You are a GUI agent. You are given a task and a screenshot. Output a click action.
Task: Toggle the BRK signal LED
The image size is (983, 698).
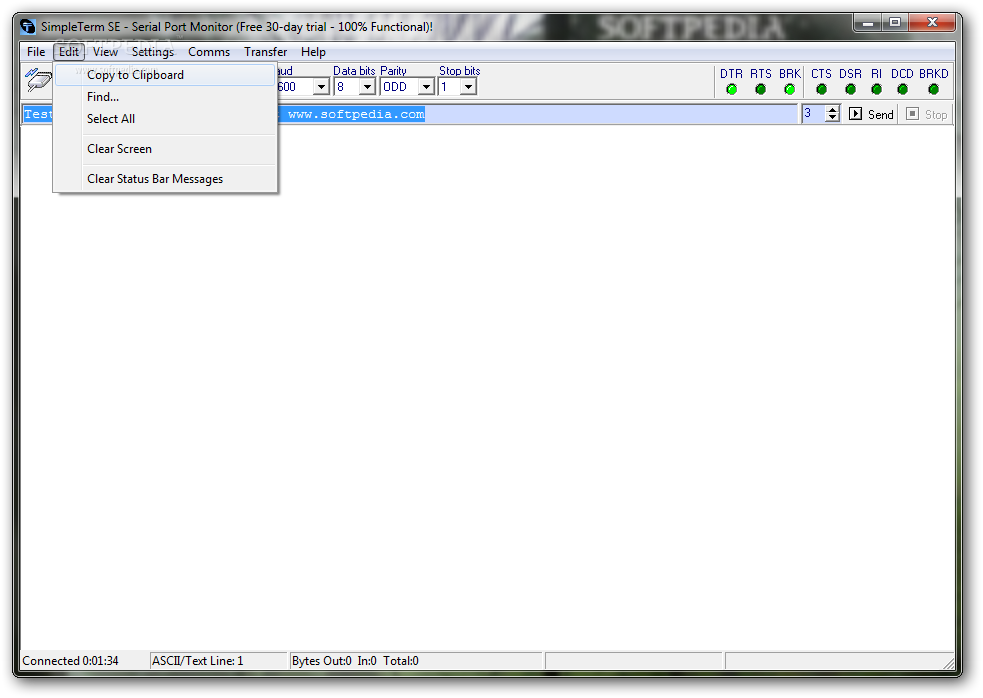[x=789, y=90]
